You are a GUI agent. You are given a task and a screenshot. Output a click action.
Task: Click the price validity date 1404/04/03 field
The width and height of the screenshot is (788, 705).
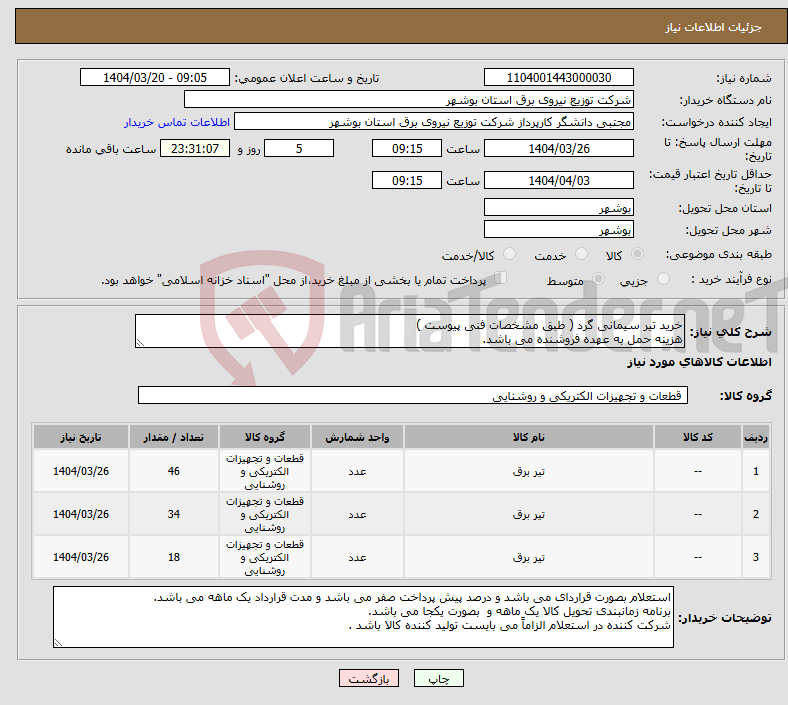coord(558,180)
